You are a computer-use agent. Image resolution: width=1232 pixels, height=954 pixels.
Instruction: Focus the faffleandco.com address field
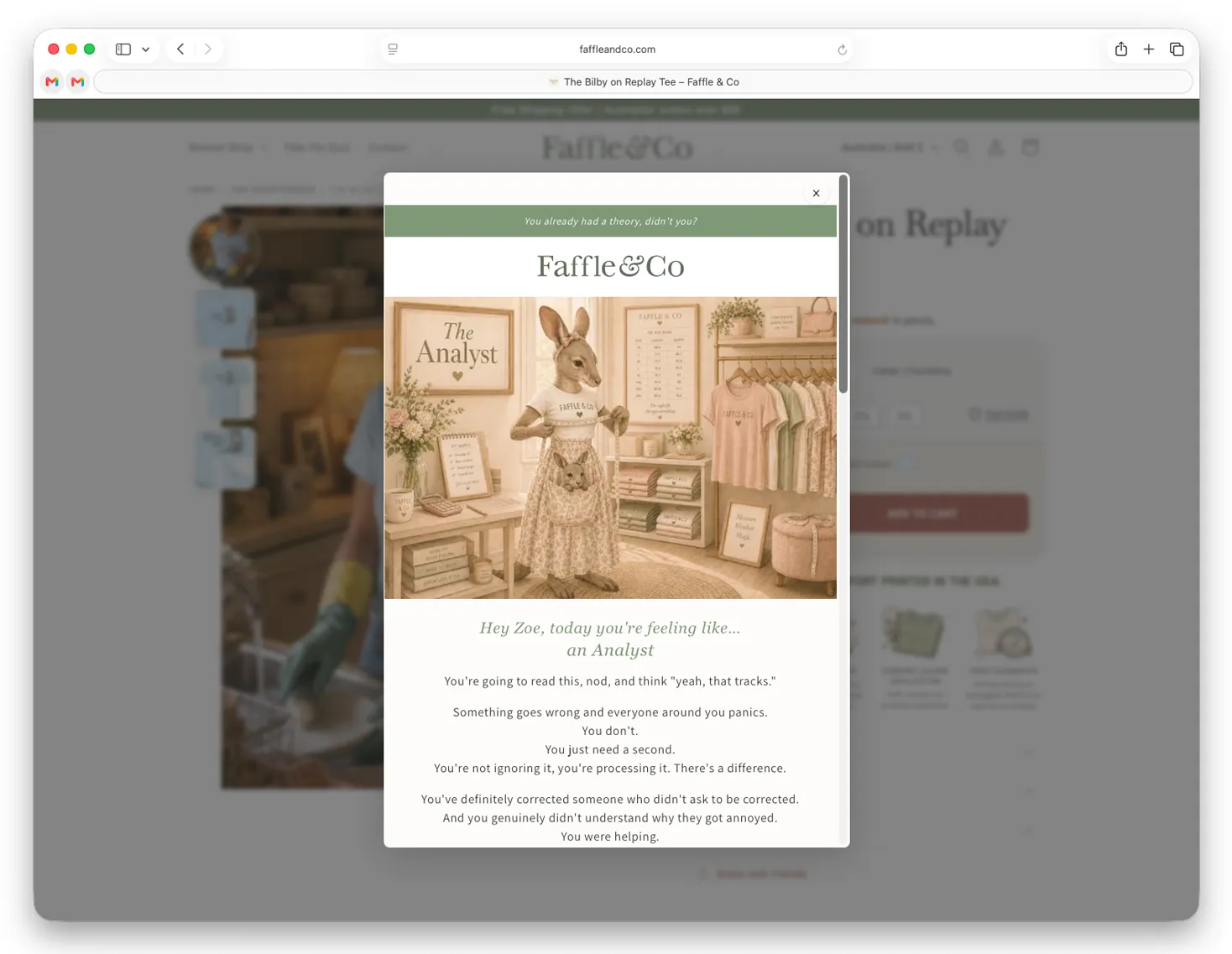pos(617,50)
